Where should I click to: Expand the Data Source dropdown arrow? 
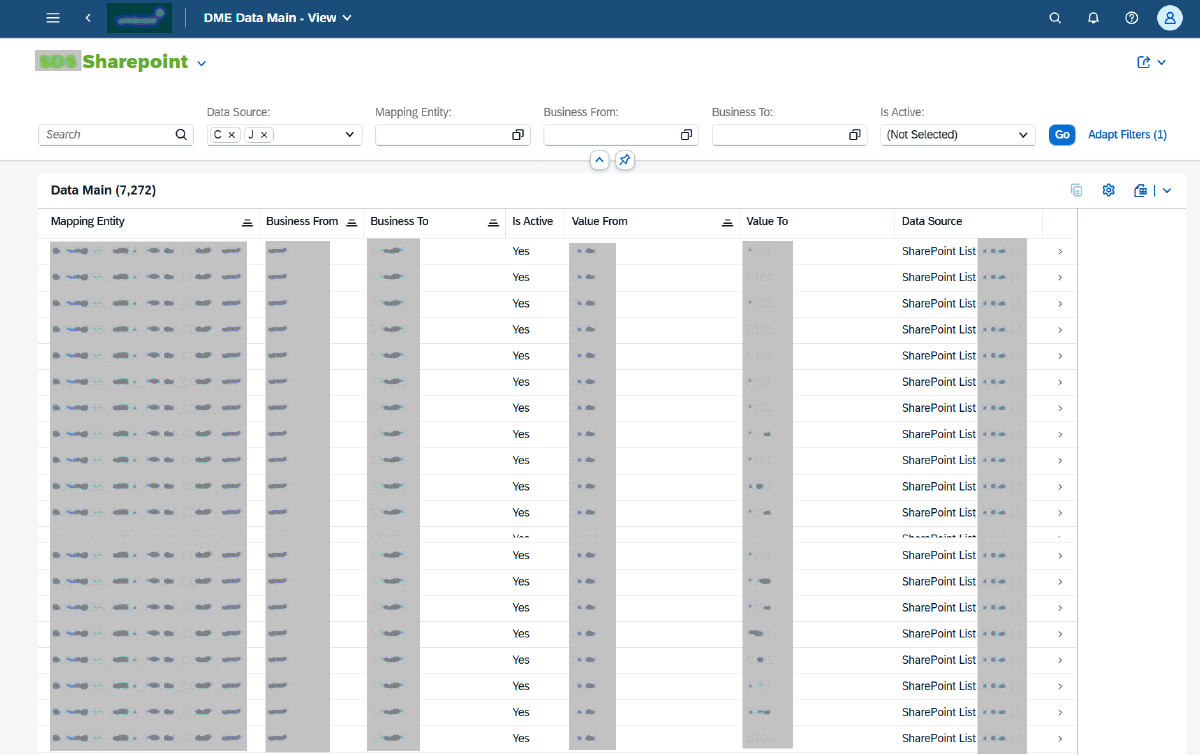(350, 135)
